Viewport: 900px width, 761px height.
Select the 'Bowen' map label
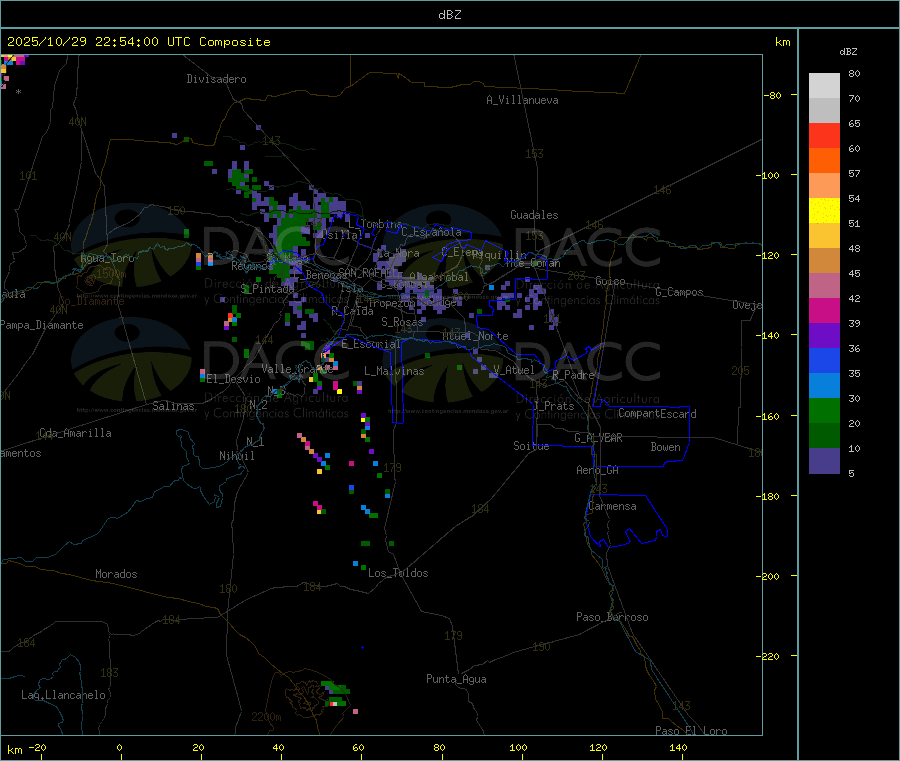[x=665, y=447]
